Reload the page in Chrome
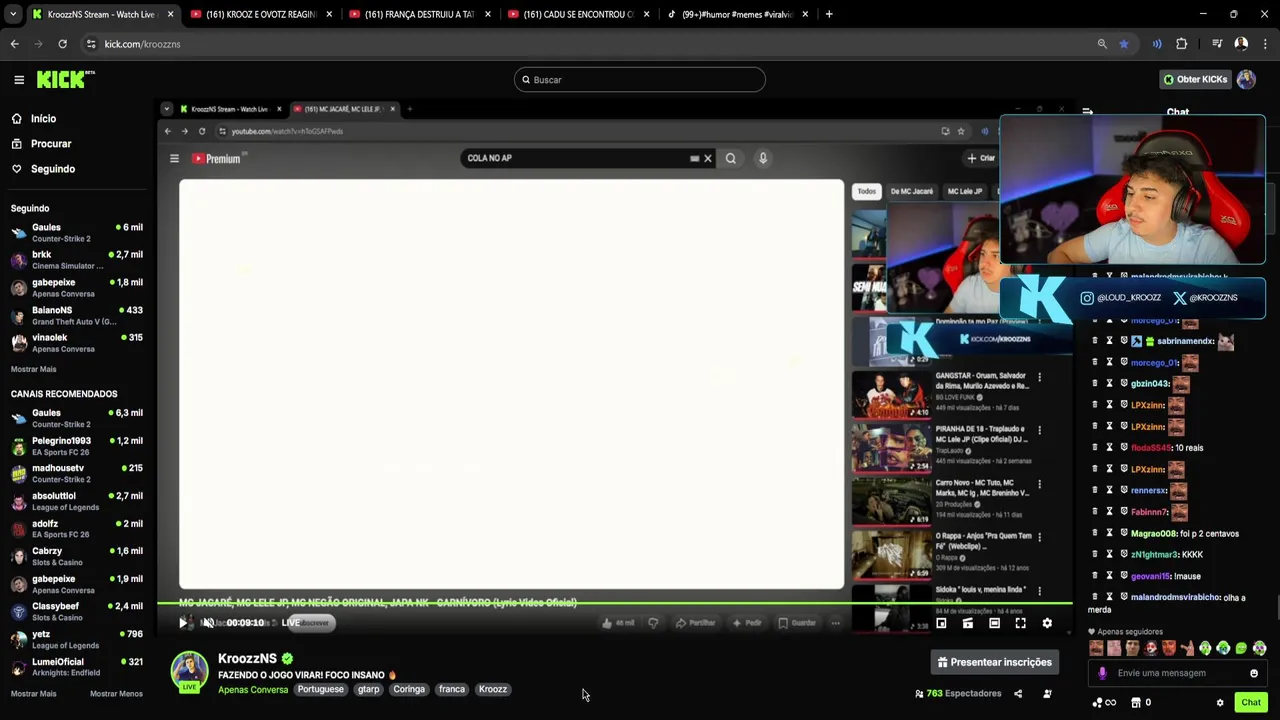Image resolution: width=1280 pixels, height=720 pixels. [62, 44]
